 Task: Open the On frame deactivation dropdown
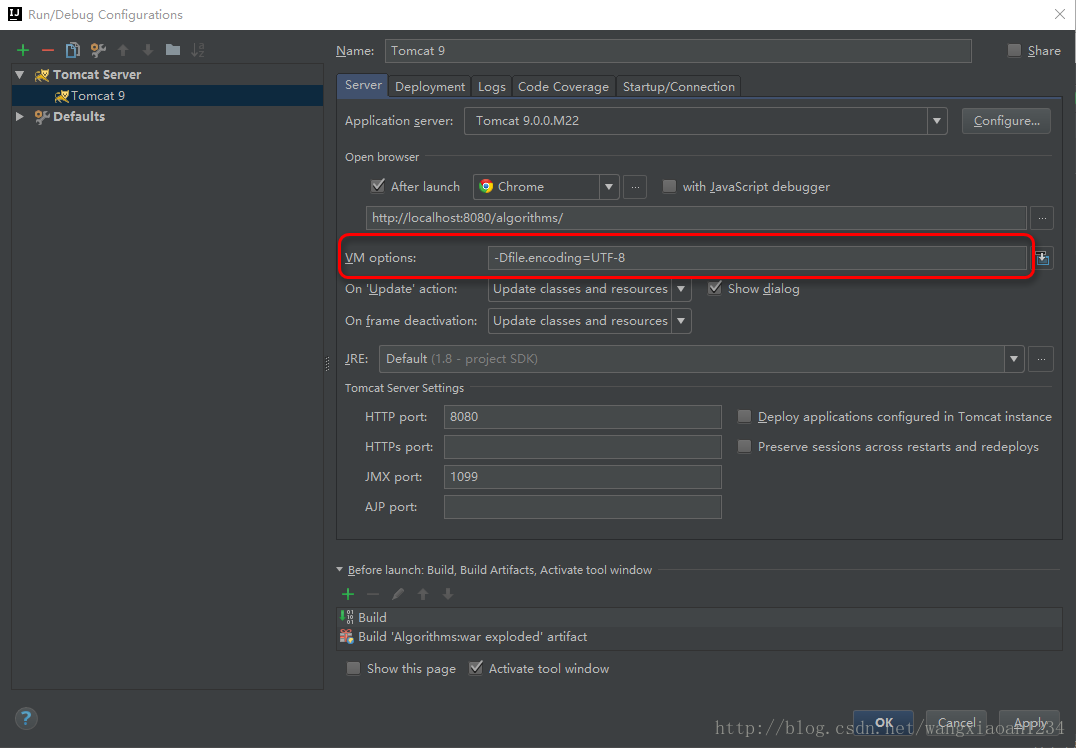[x=681, y=320]
